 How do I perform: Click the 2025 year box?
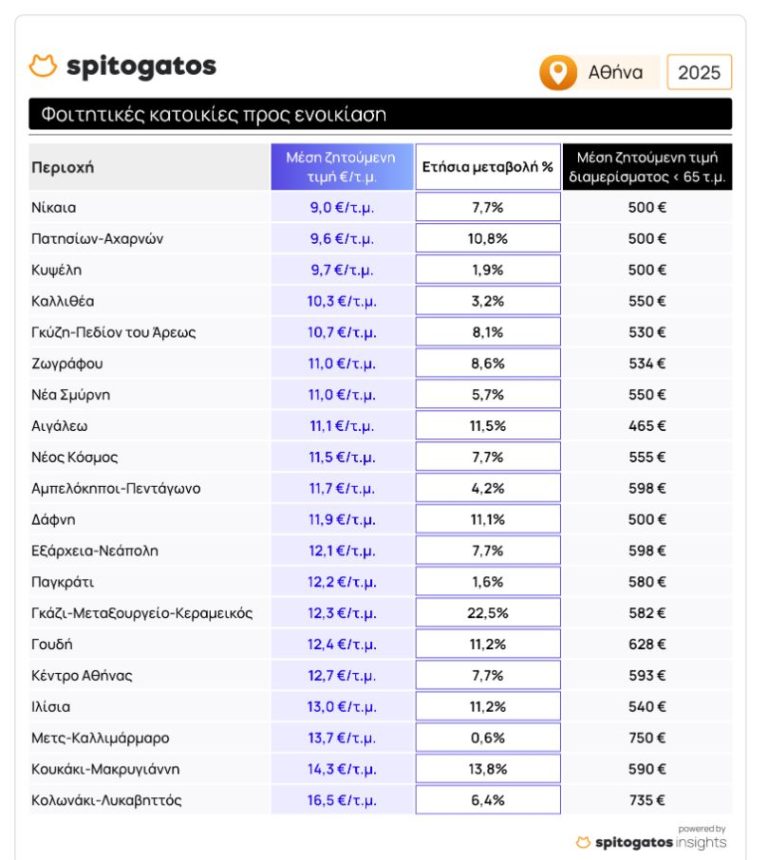699,73
